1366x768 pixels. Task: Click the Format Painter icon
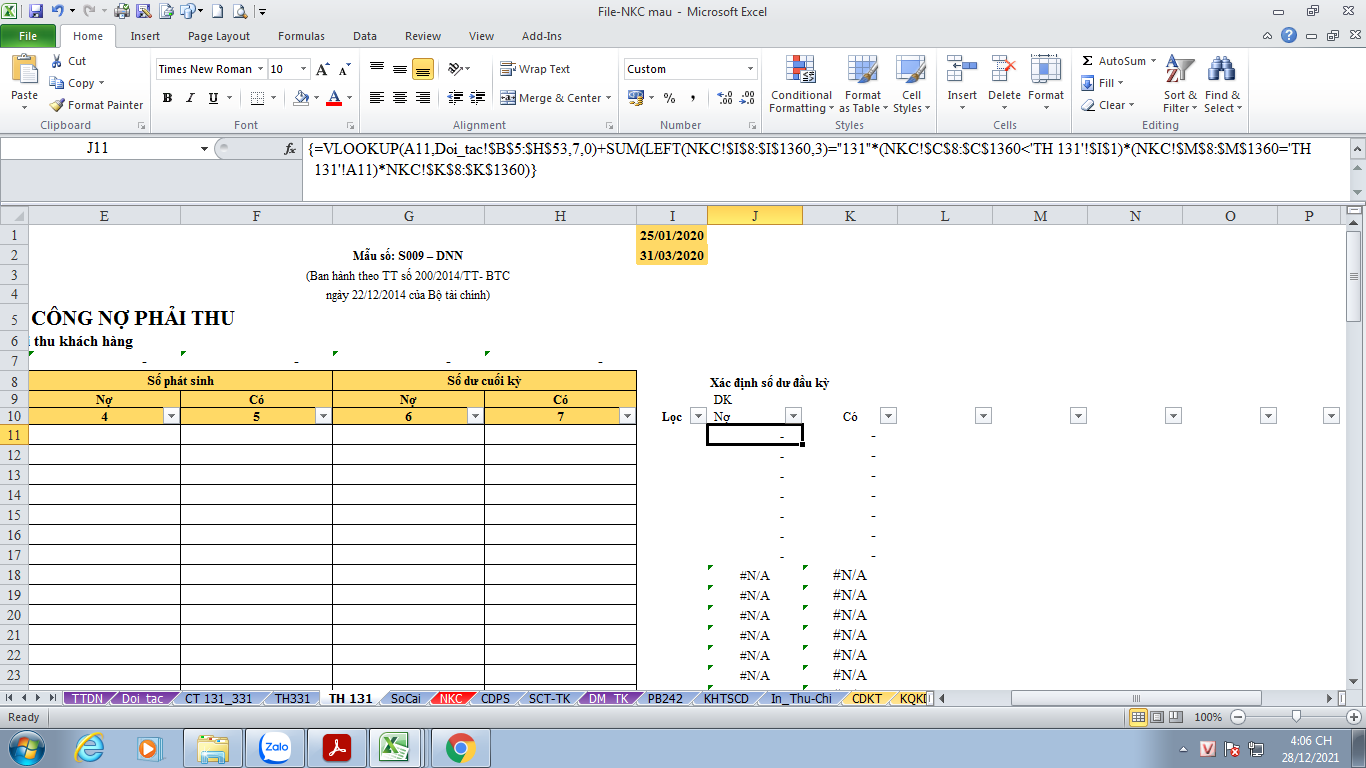point(58,105)
